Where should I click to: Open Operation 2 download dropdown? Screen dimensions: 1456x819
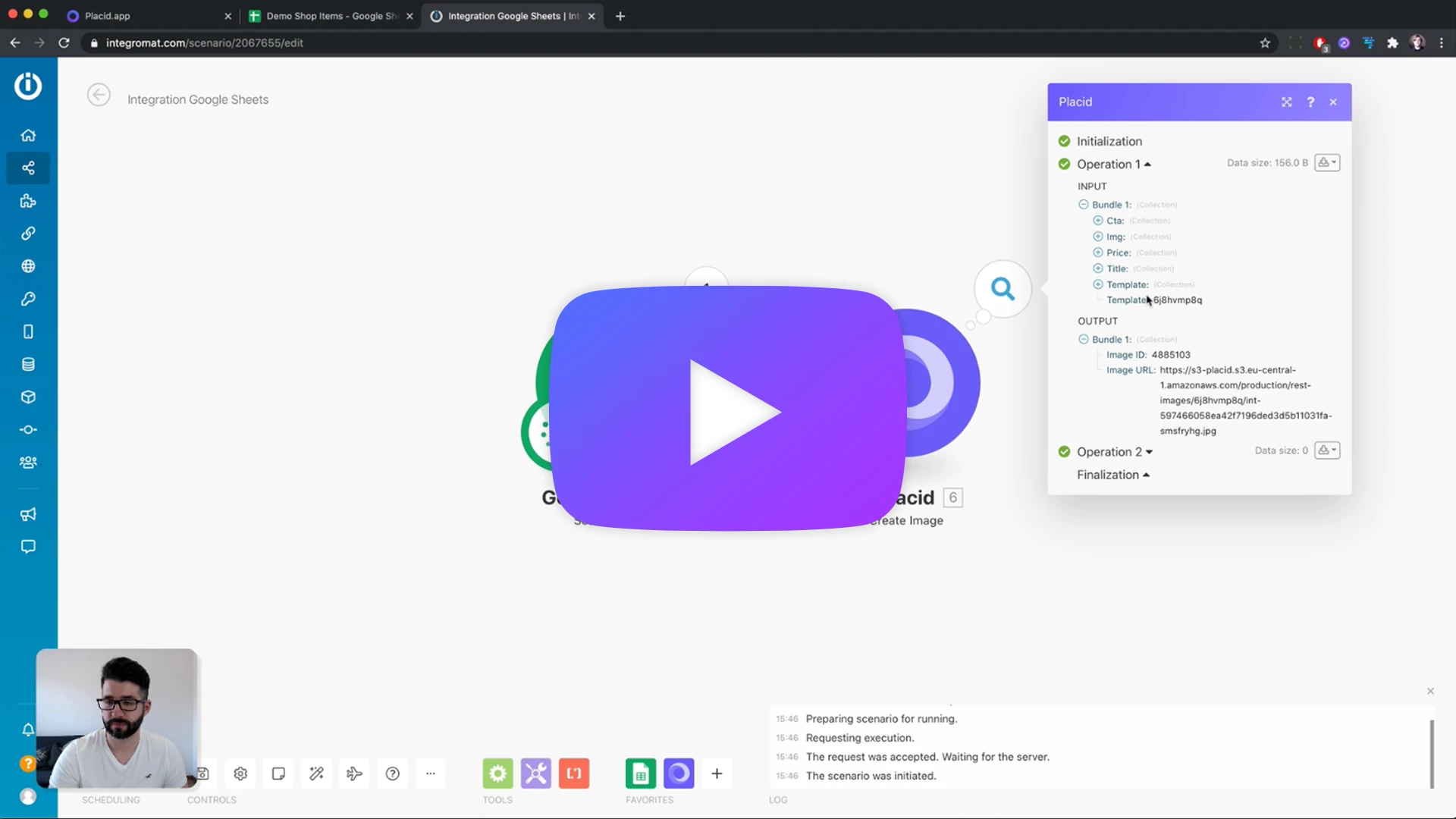coord(1327,450)
